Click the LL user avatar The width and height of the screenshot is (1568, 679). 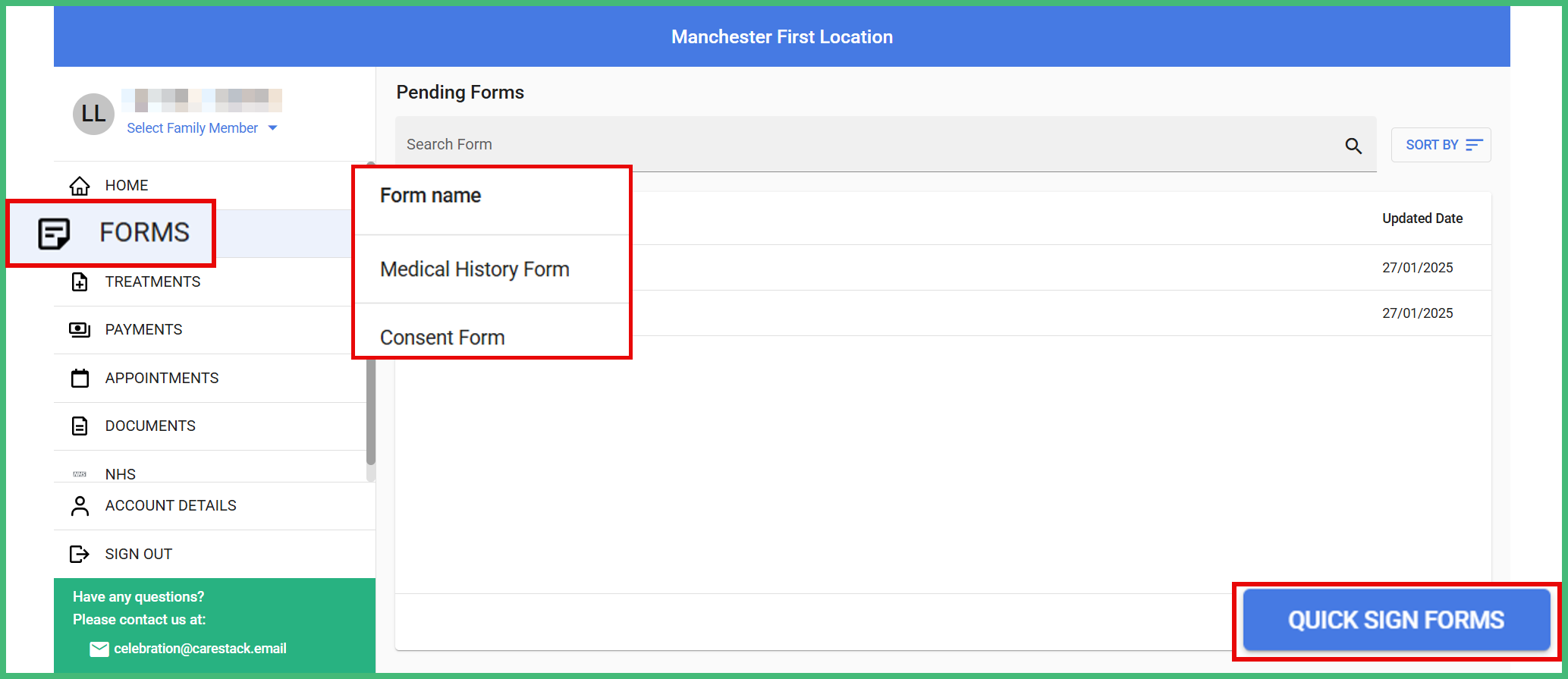[x=93, y=114]
